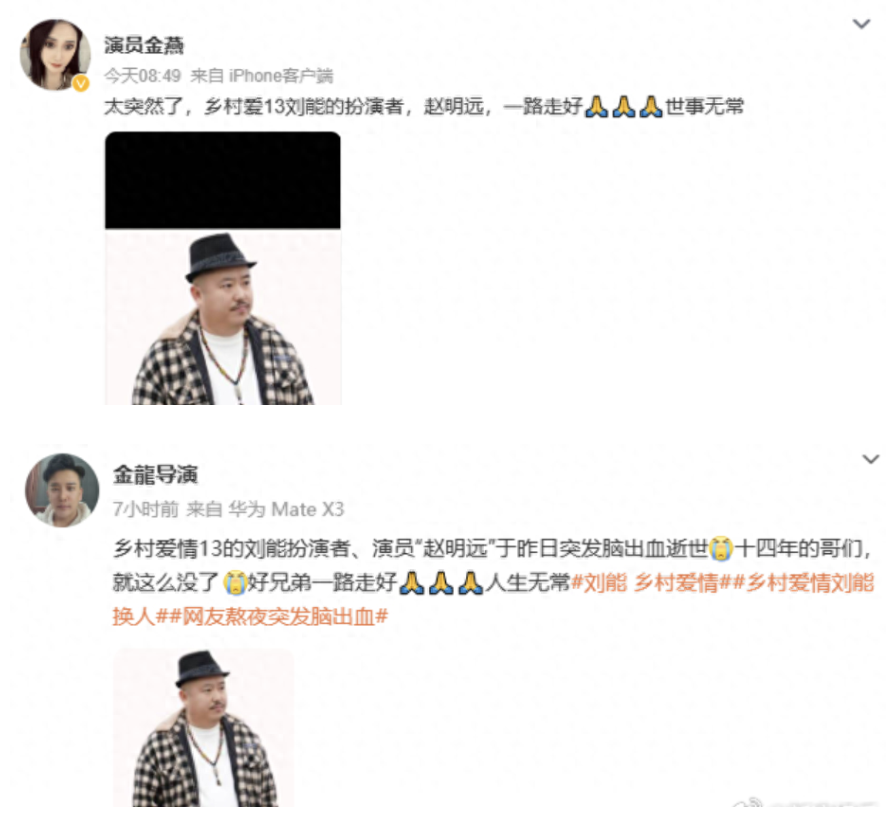The width and height of the screenshot is (892, 818).
Task: Click the 华为 Mate X3 source label
Action: (x=286, y=509)
